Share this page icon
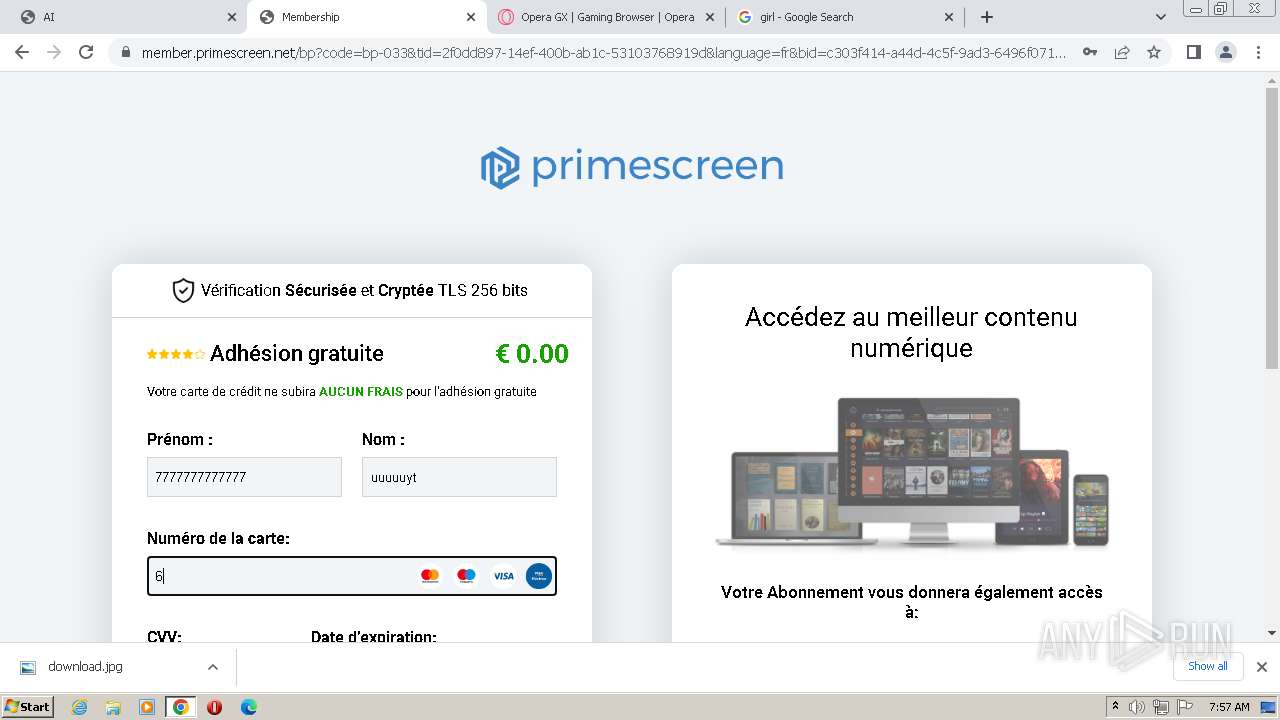1280x720 pixels. click(x=1122, y=52)
